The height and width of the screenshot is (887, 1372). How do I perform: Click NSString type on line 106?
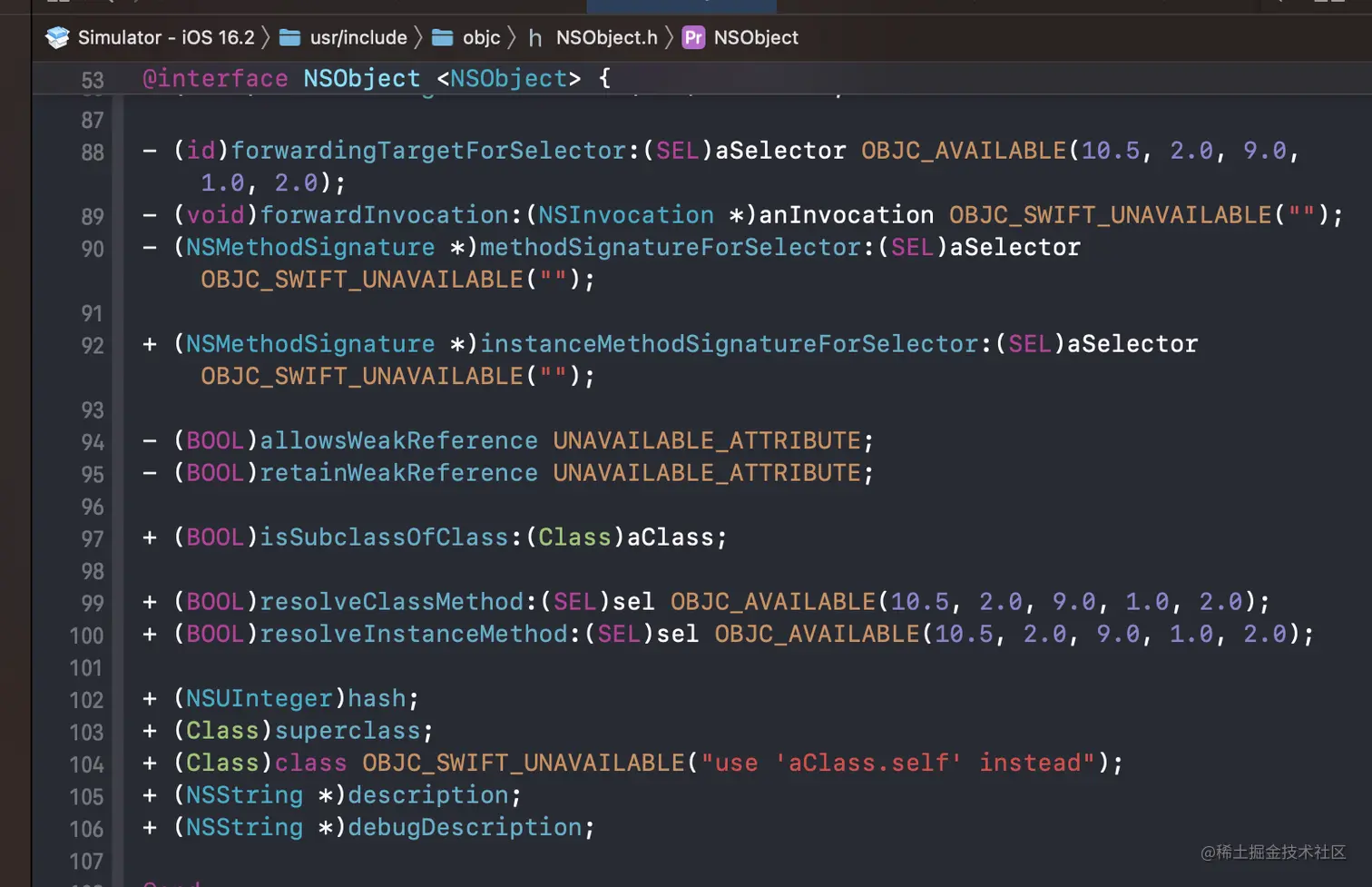tap(245, 826)
